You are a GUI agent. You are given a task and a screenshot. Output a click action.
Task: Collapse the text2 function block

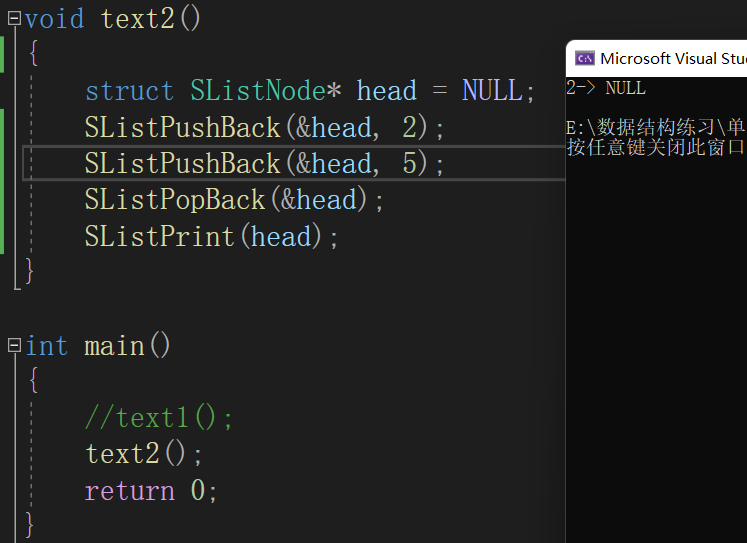(14, 19)
